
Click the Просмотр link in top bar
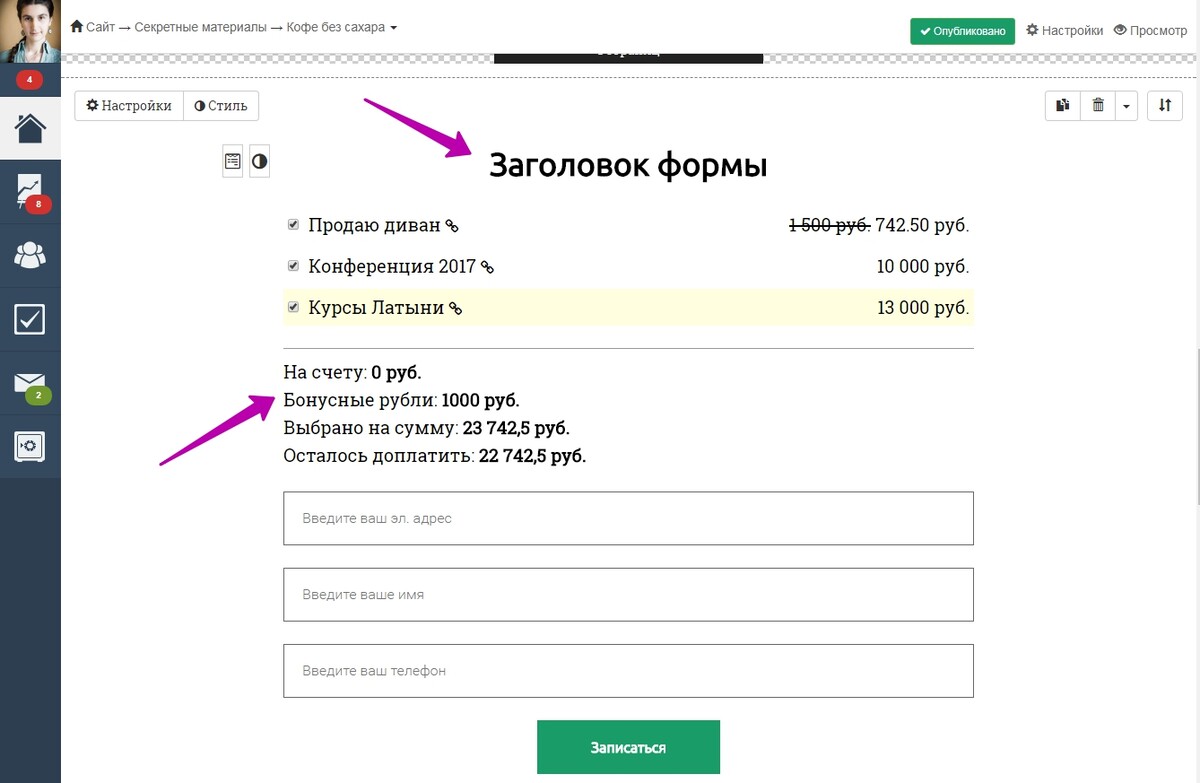tap(1150, 30)
